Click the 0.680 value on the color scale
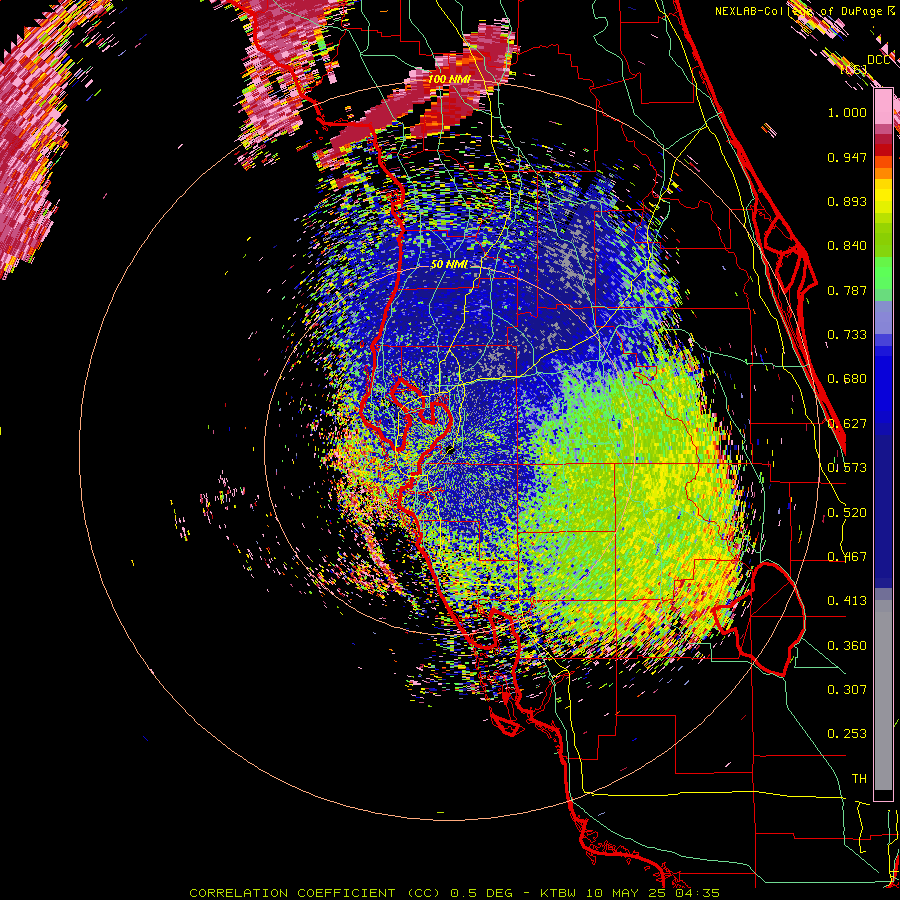This screenshot has width=900, height=900. click(x=847, y=379)
